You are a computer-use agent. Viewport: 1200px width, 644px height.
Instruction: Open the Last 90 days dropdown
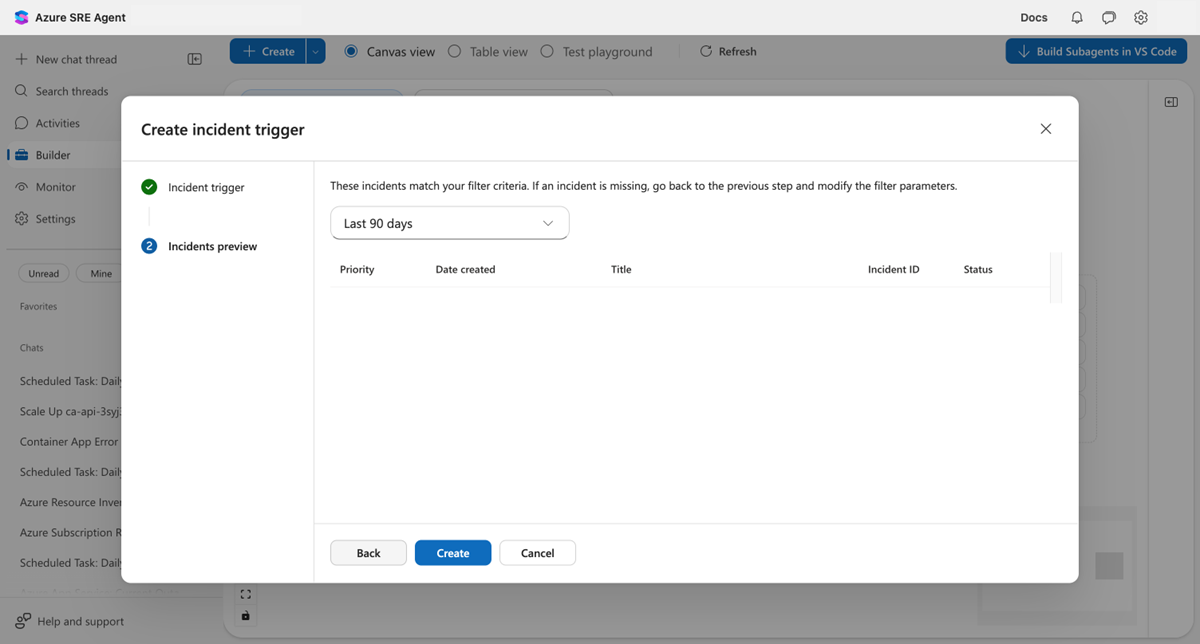[x=449, y=222]
